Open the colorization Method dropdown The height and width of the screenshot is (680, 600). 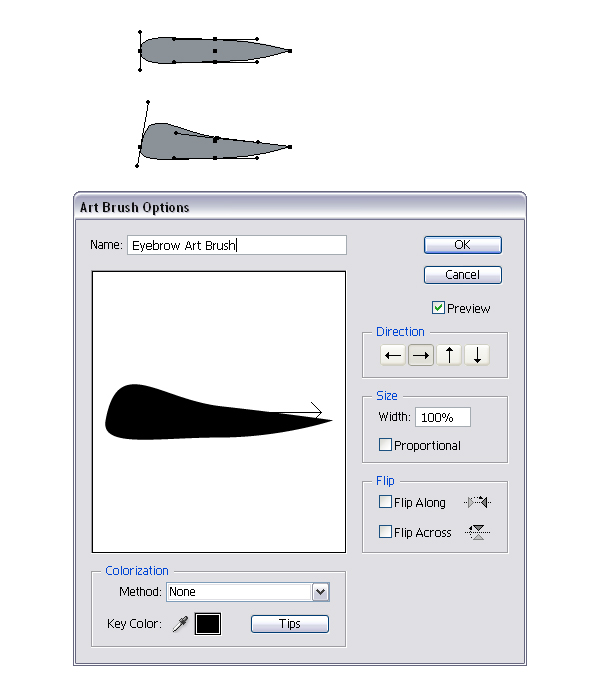point(320,592)
